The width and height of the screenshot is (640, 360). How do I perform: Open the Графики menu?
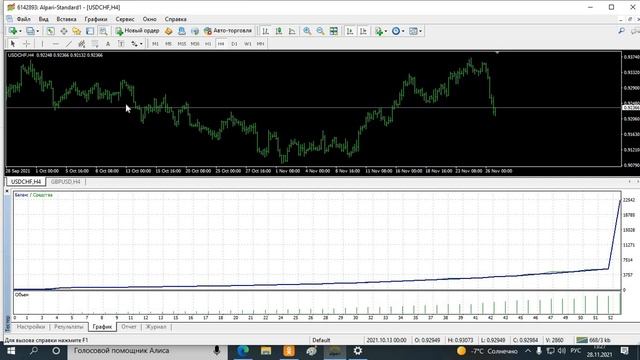pos(96,19)
